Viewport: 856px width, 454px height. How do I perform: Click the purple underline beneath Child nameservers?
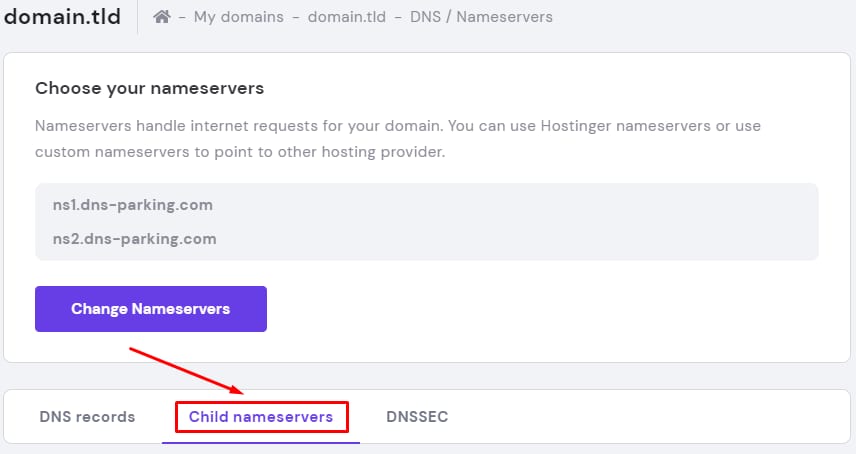[261, 441]
